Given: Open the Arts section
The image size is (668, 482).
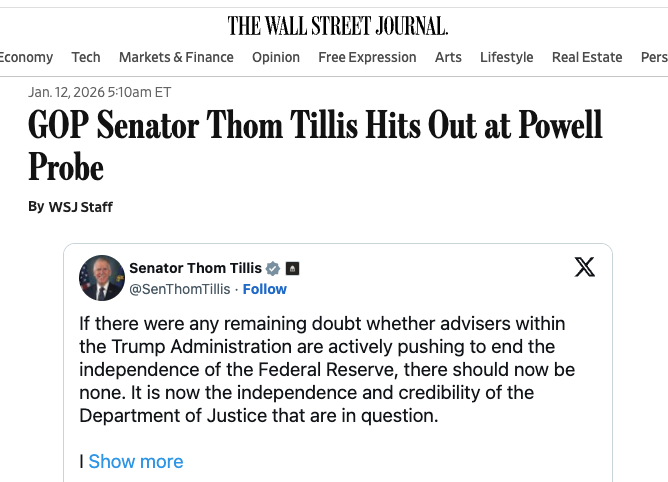Looking at the screenshot, I should (x=448, y=57).
